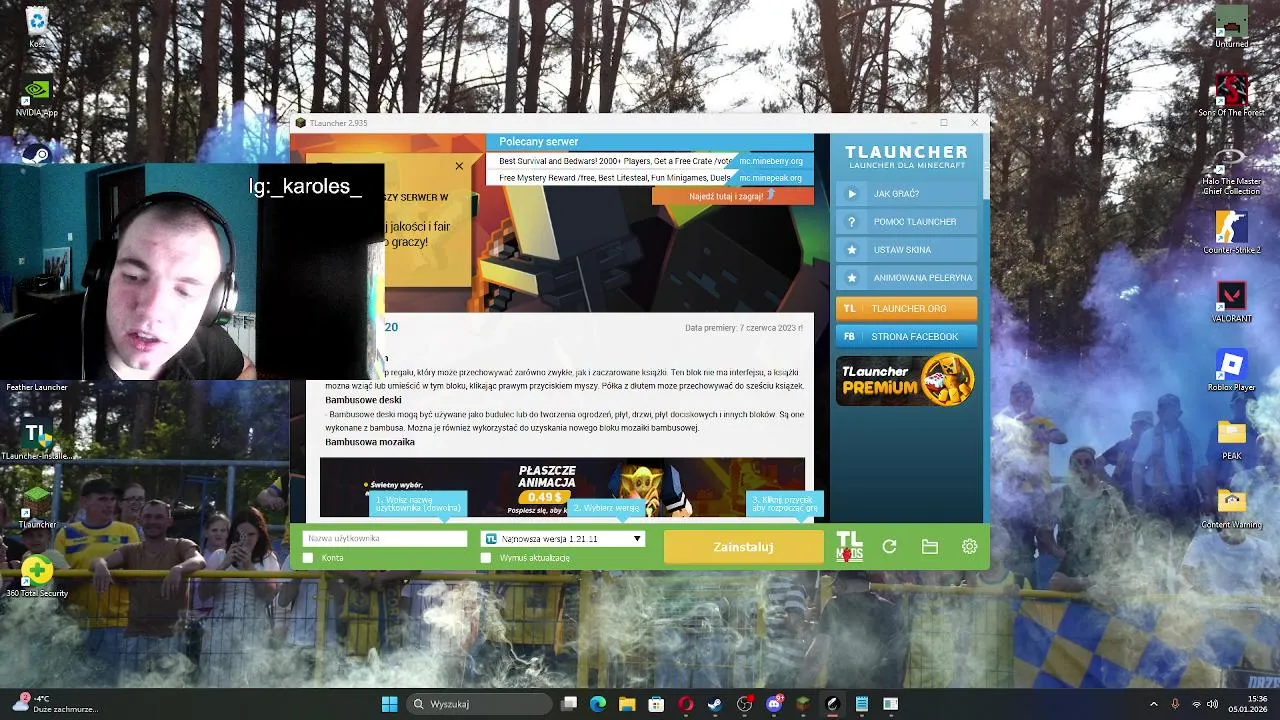Click mc.minepeak.org server link
Image resolution: width=1280 pixels, height=720 pixels.
771,178
